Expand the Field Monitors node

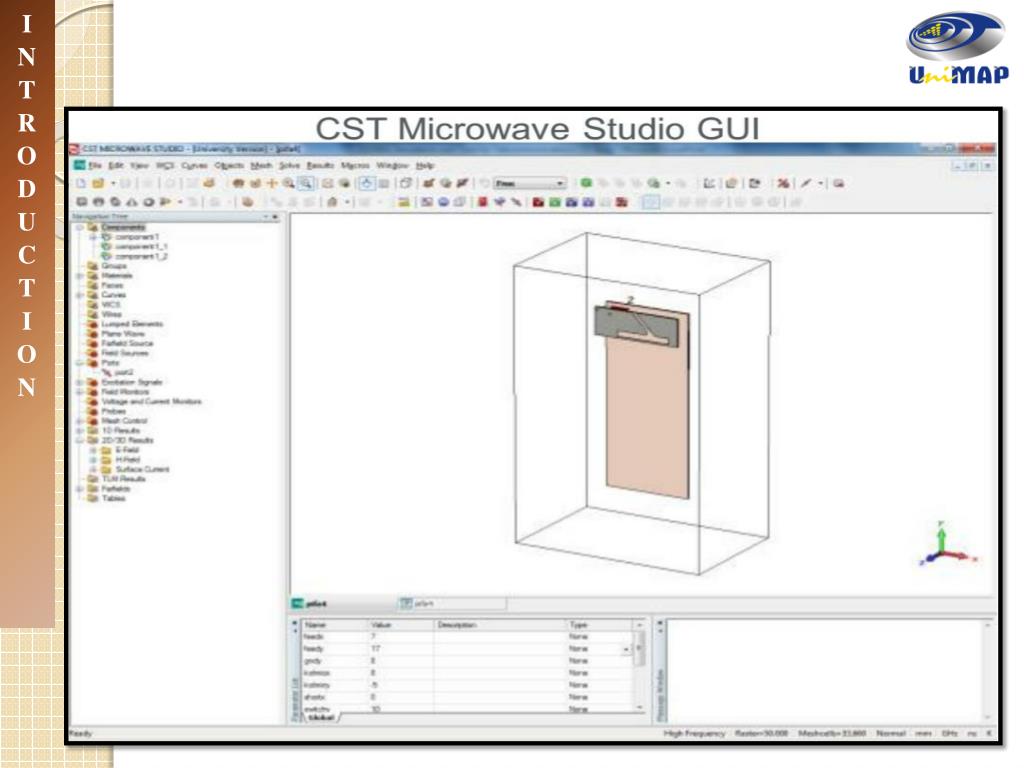coord(80,392)
